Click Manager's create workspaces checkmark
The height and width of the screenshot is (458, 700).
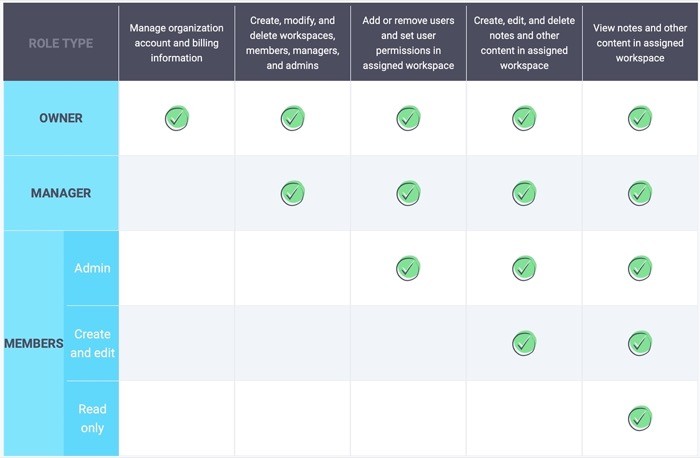tap(292, 192)
